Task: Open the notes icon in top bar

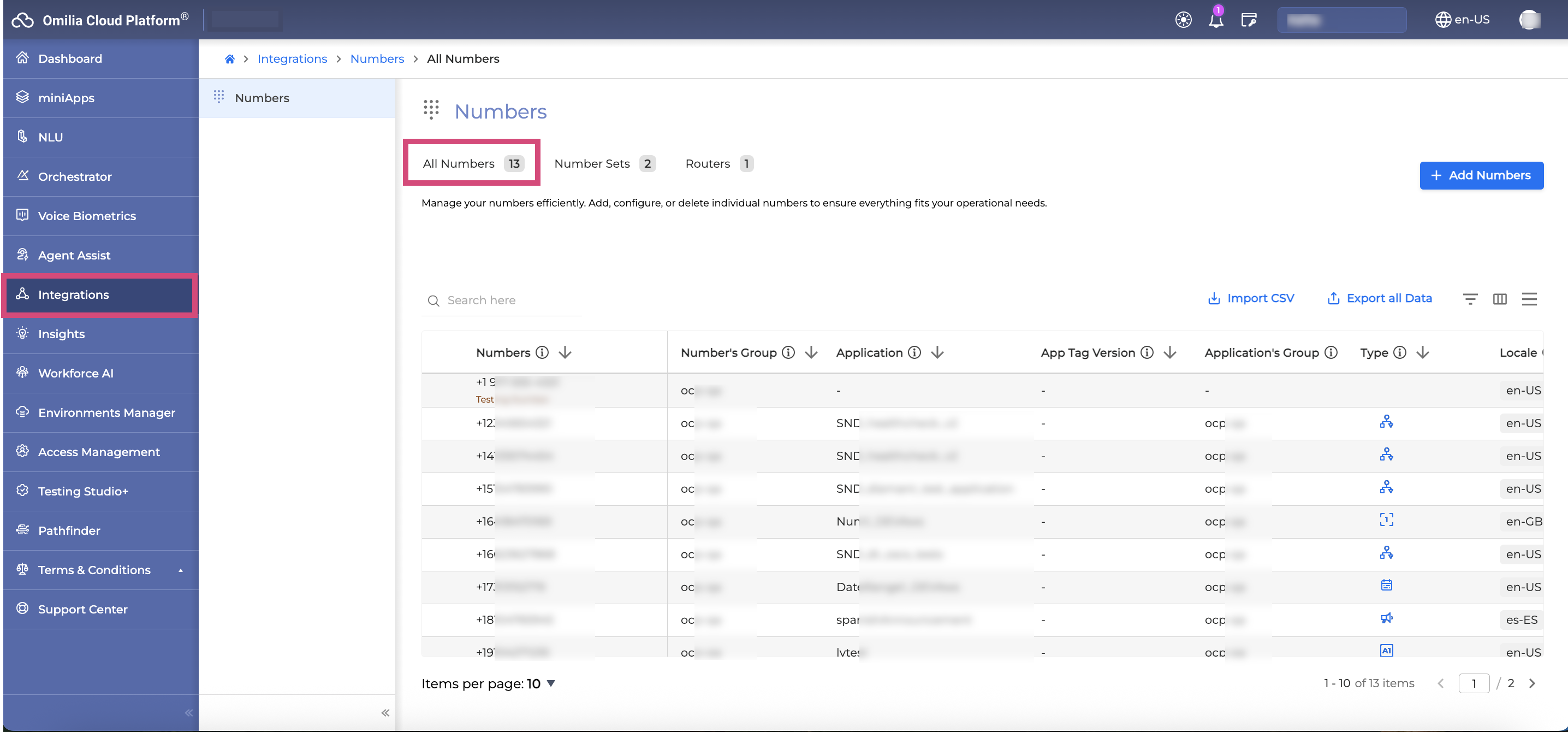Action: point(1249,20)
